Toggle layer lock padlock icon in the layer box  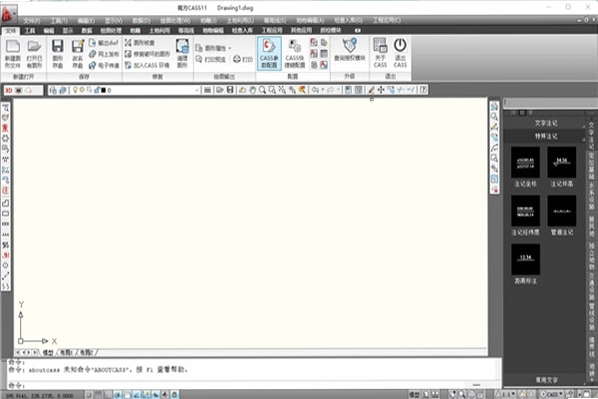coord(96,90)
